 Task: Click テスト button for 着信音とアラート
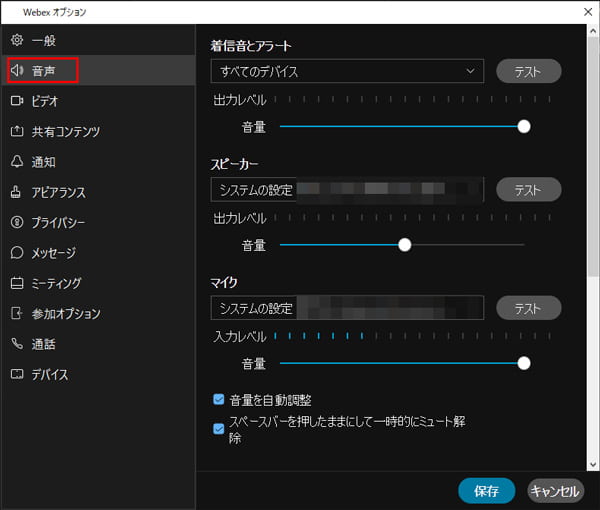[x=528, y=71]
